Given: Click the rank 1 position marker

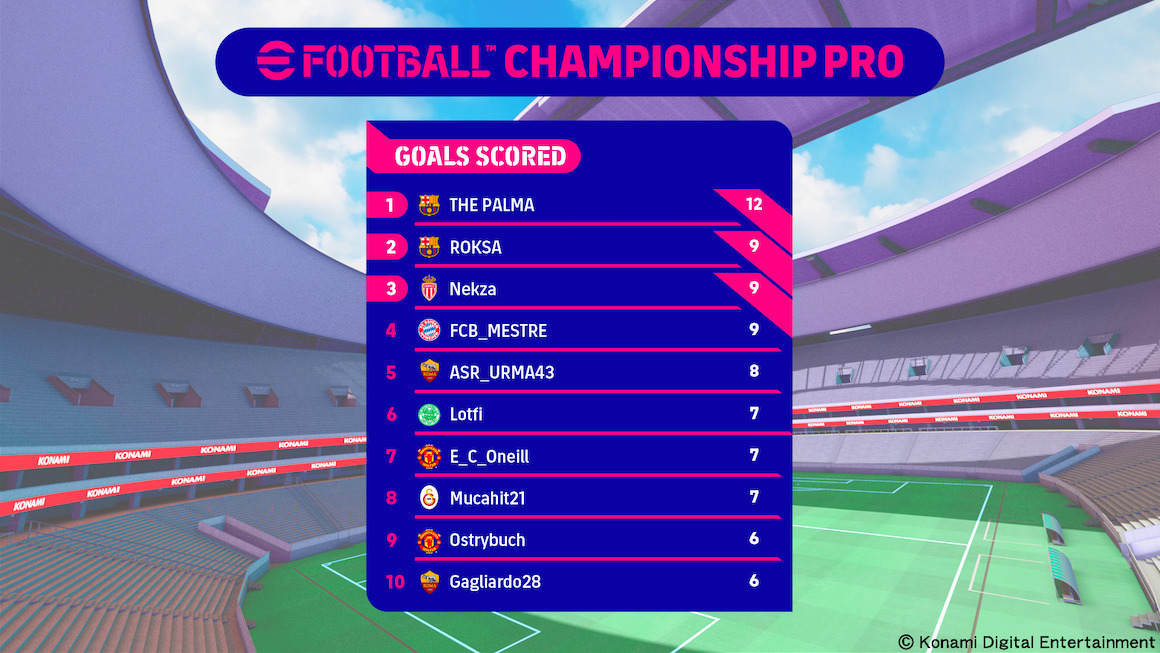Looking at the screenshot, I should click(390, 205).
